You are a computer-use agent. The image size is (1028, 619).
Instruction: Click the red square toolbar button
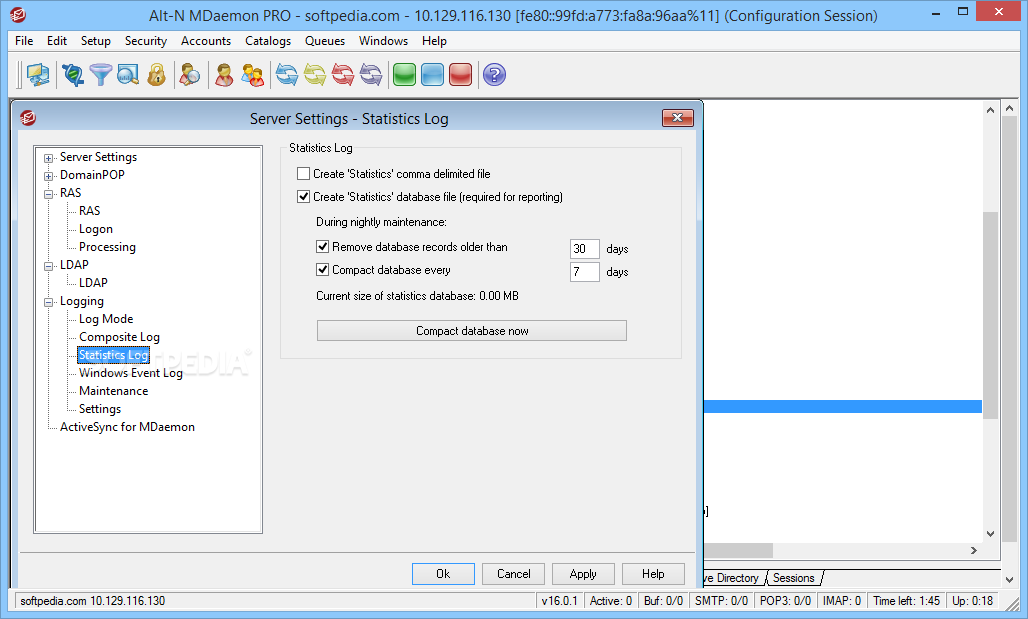point(461,75)
